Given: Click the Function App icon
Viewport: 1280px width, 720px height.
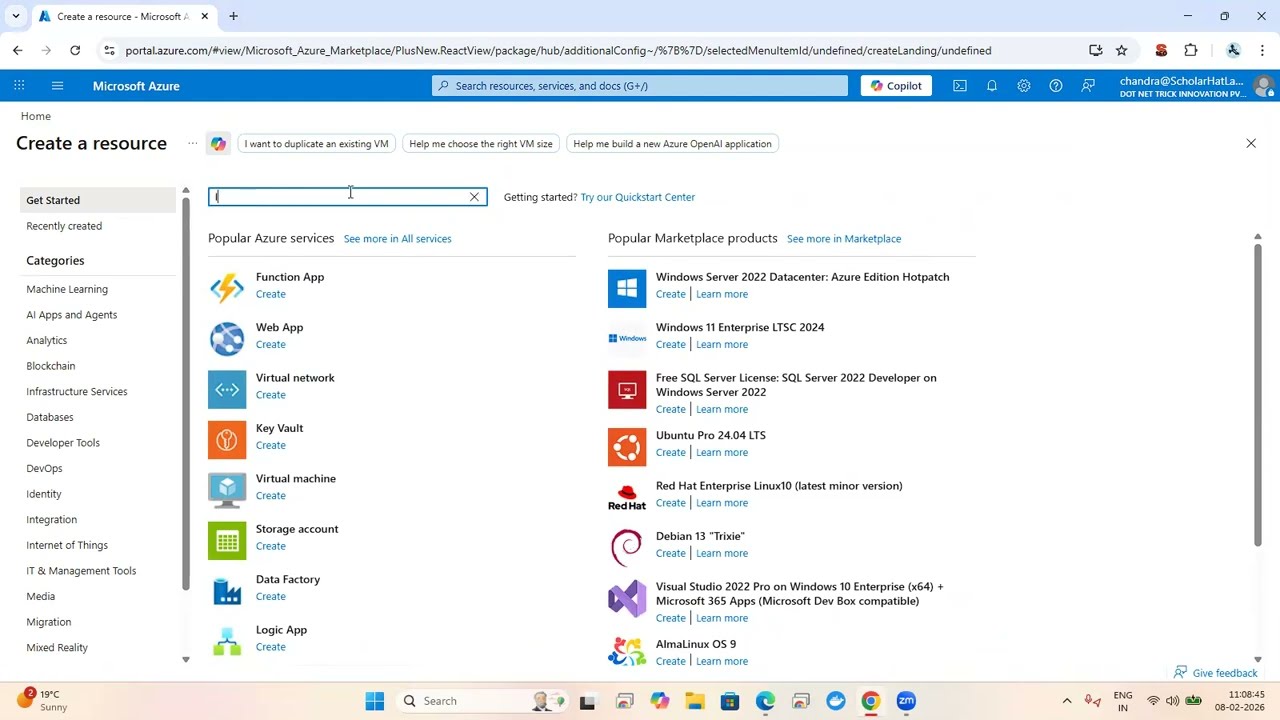Looking at the screenshot, I should pyautogui.click(x=227, y=288).
